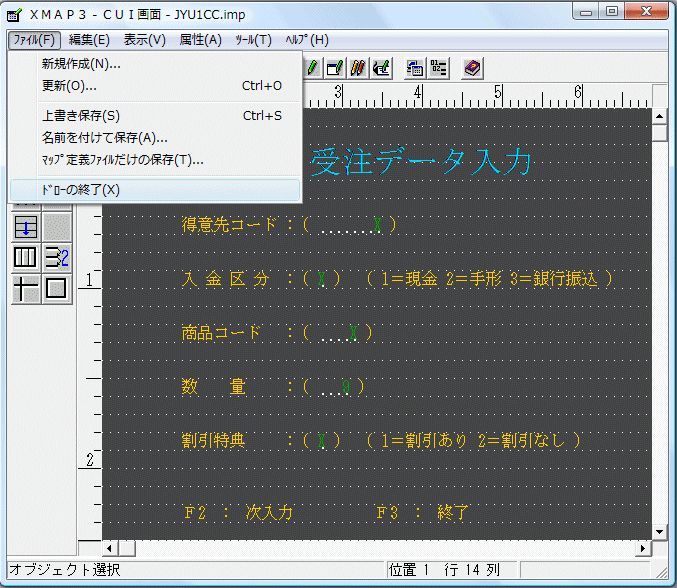Click the calculator grid toolbar icon
Image resolution: width=677 pixels, height=588 pixels.
[415, 68]
